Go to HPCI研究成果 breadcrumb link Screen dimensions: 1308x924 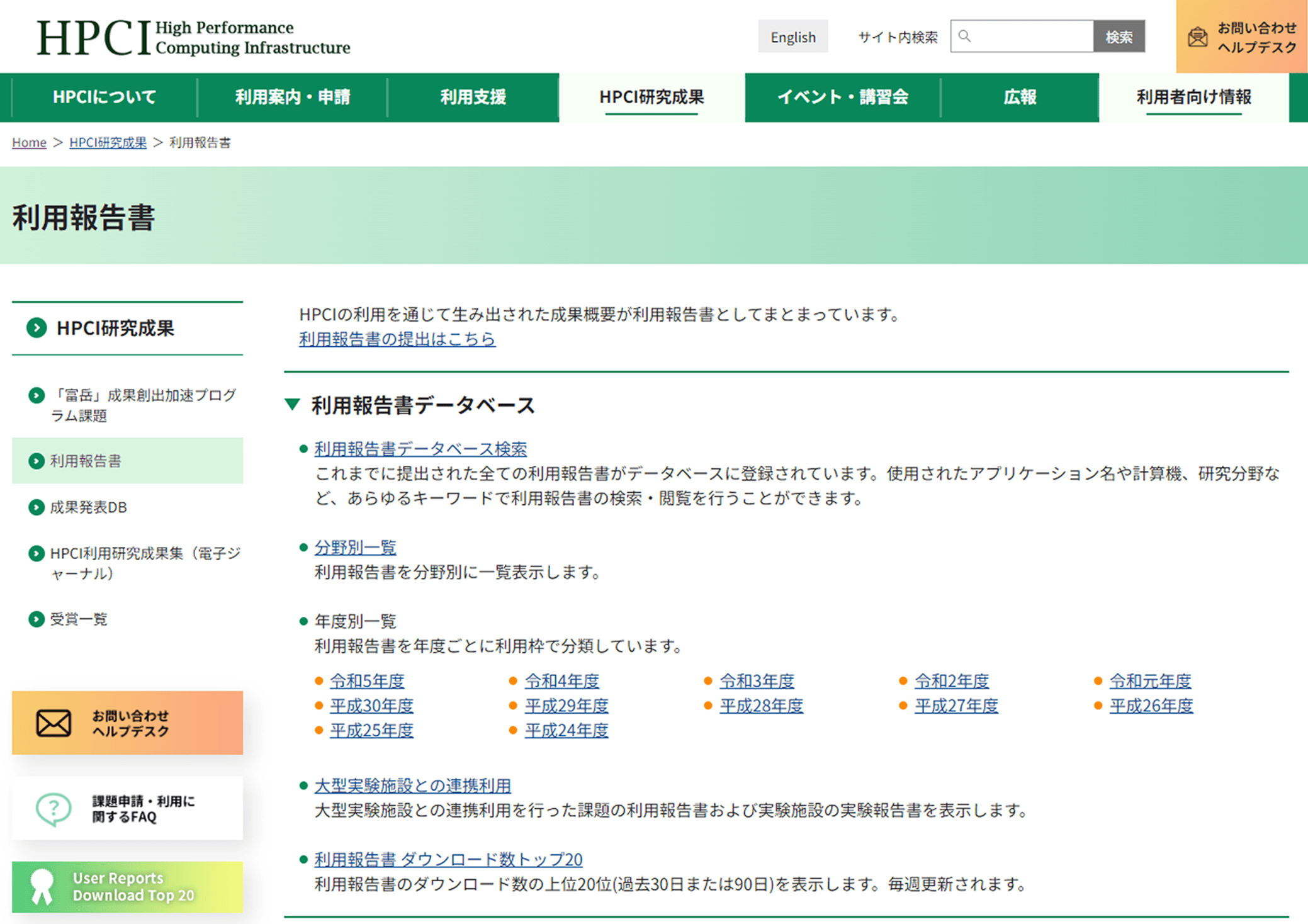pos(108,142)
